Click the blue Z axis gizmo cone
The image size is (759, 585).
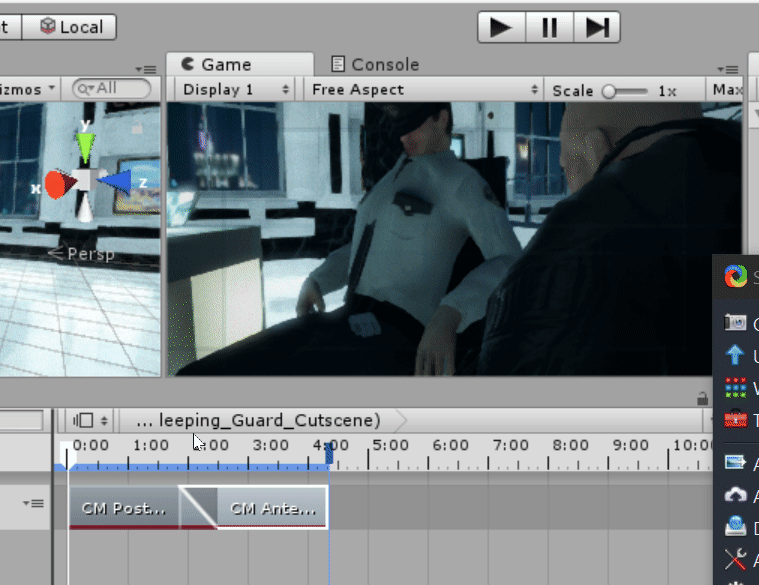[115, 181]
